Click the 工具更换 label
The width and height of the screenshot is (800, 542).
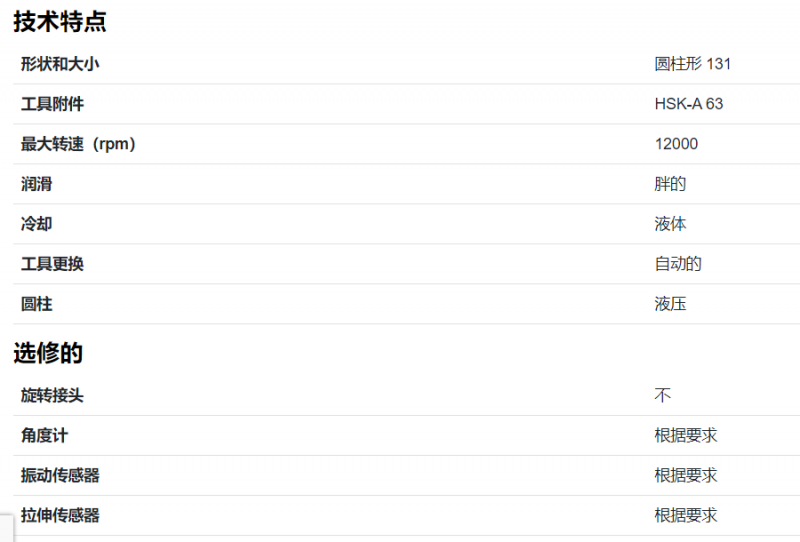52,264
